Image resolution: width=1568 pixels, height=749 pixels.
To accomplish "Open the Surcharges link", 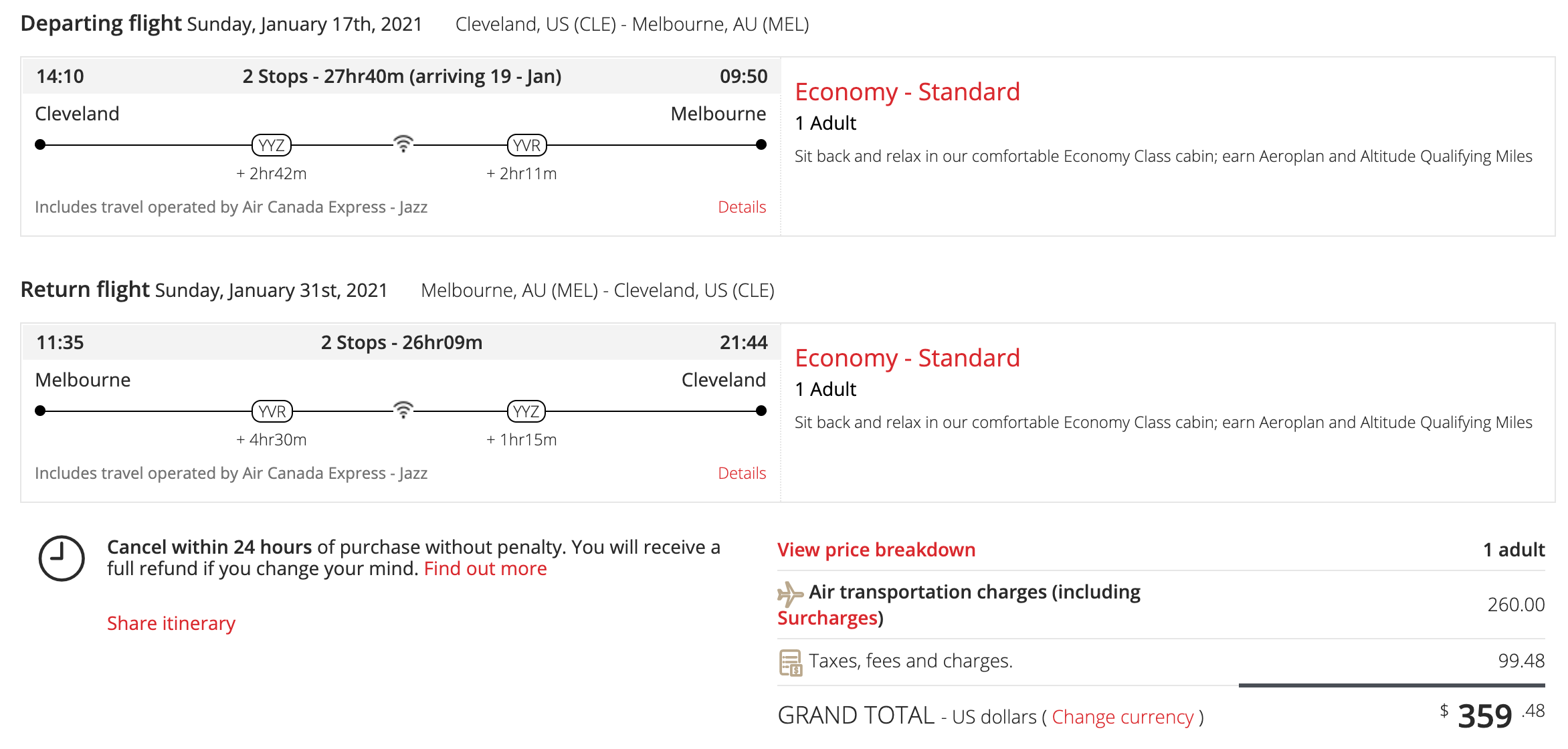I will (x=827, y=618).
